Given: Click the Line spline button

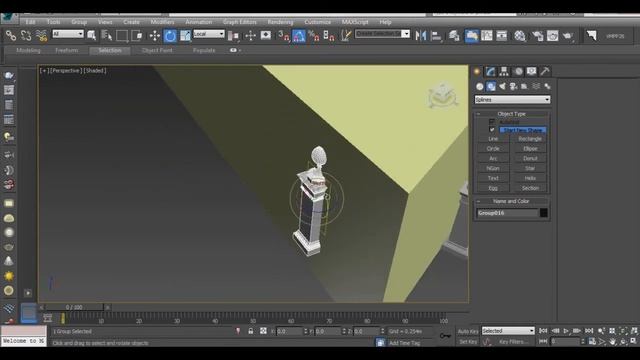Looking at the screenshot, I should [493, 139].
